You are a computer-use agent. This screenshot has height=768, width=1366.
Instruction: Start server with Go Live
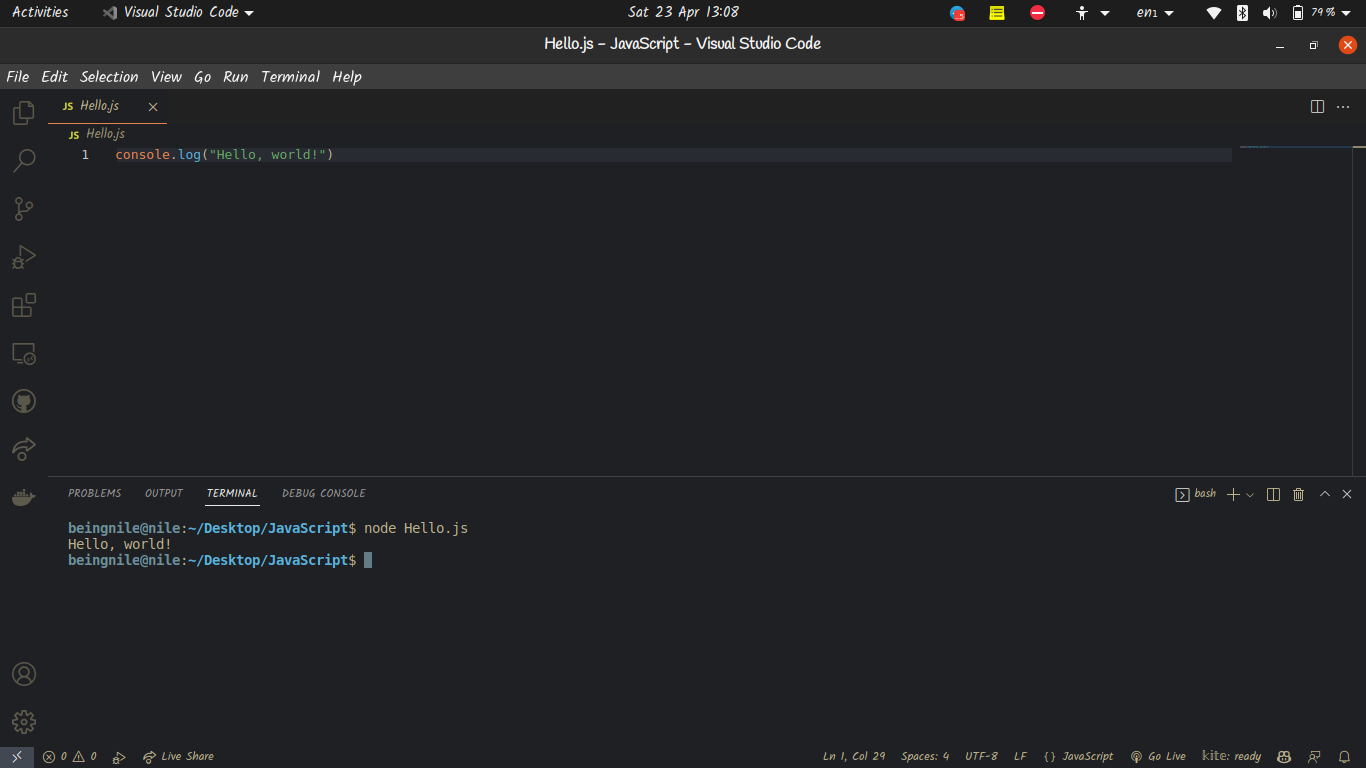click(x=1158, y=757)
